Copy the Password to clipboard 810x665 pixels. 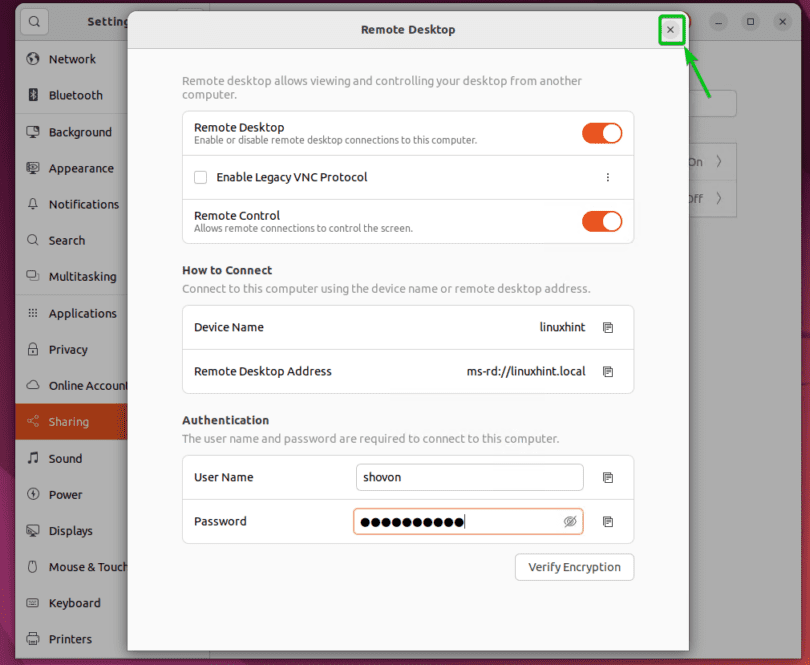tap(607, 522)
